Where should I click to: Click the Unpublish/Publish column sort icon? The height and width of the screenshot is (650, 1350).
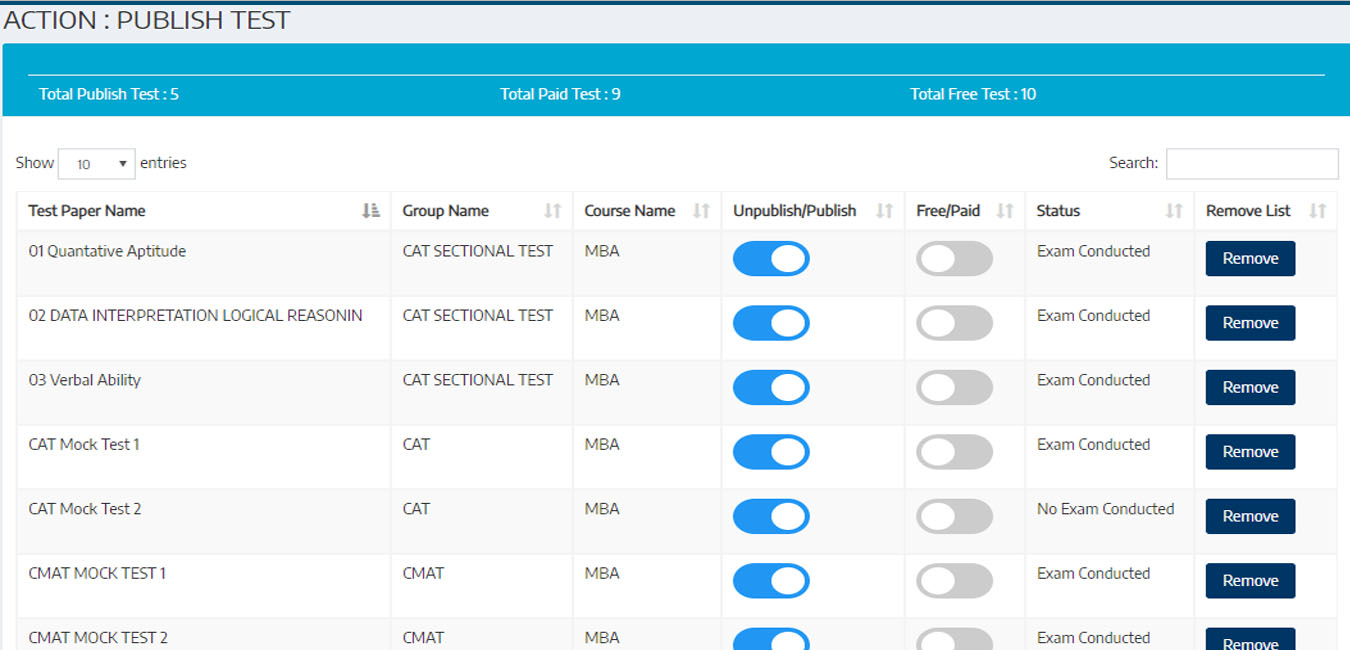pyautogui.click(x=884, y=211)
